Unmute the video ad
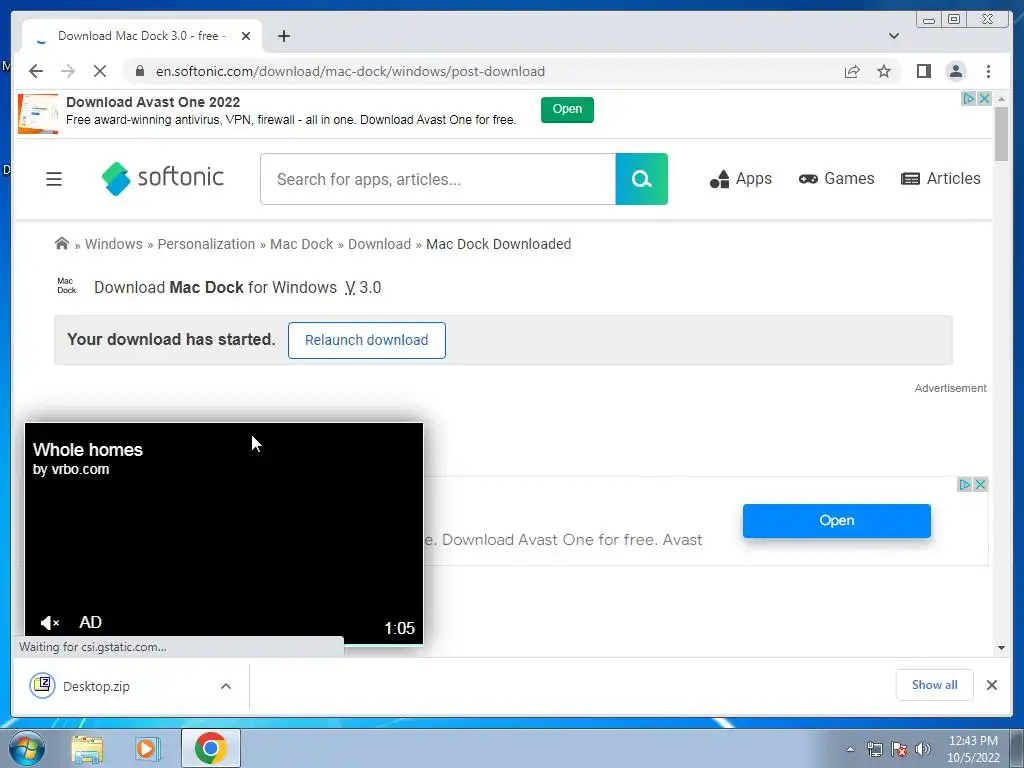 [50, 623]
